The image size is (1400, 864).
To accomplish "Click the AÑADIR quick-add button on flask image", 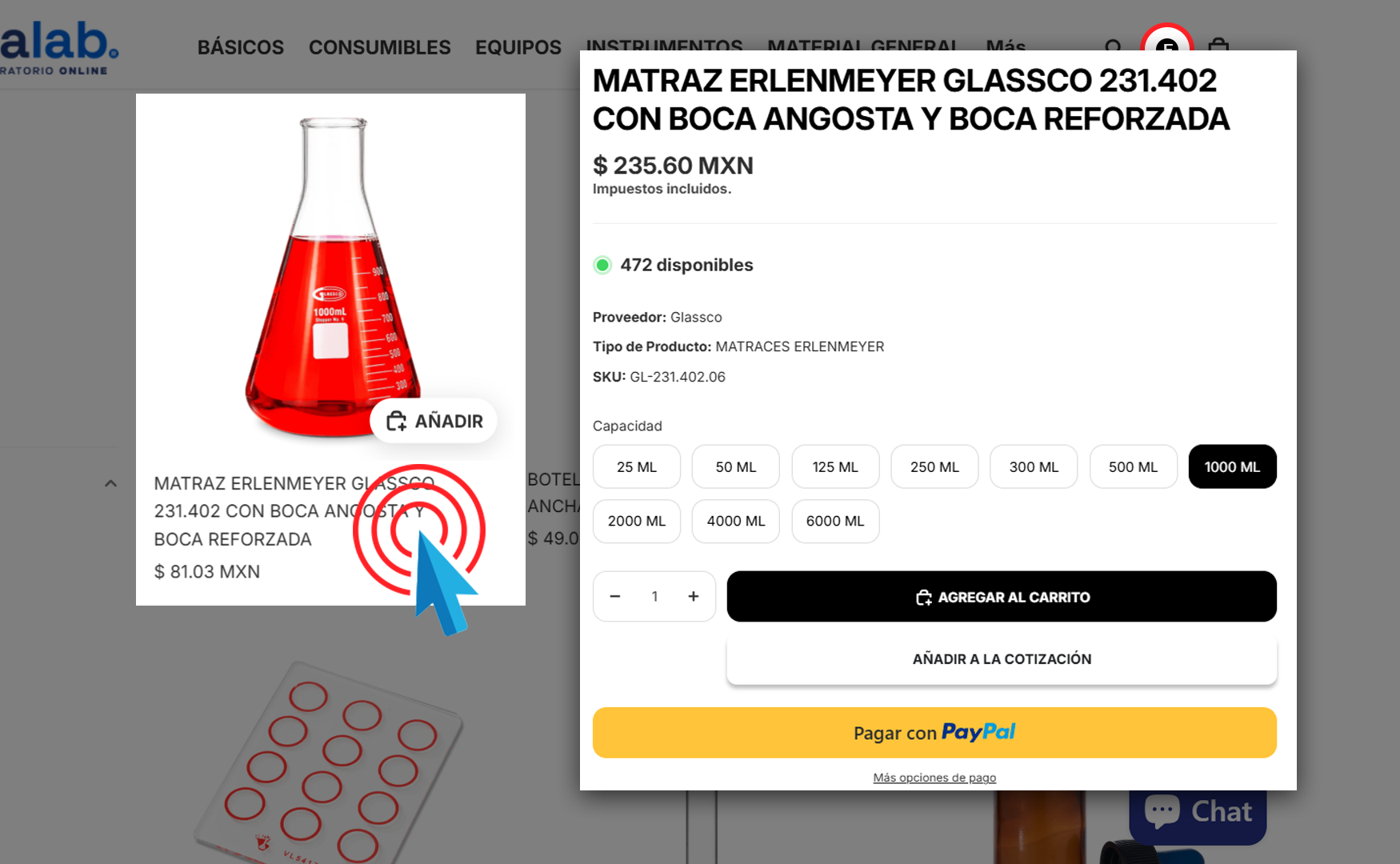I will pyautogui.click(x=434, y=421).
